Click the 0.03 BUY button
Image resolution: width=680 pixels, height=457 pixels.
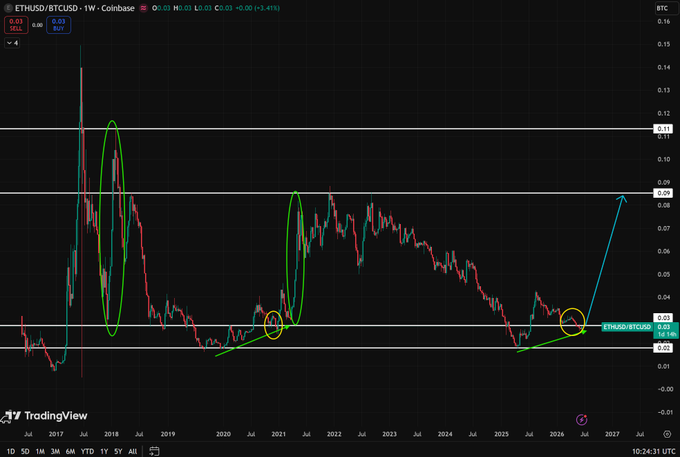[x=58, y=25]
